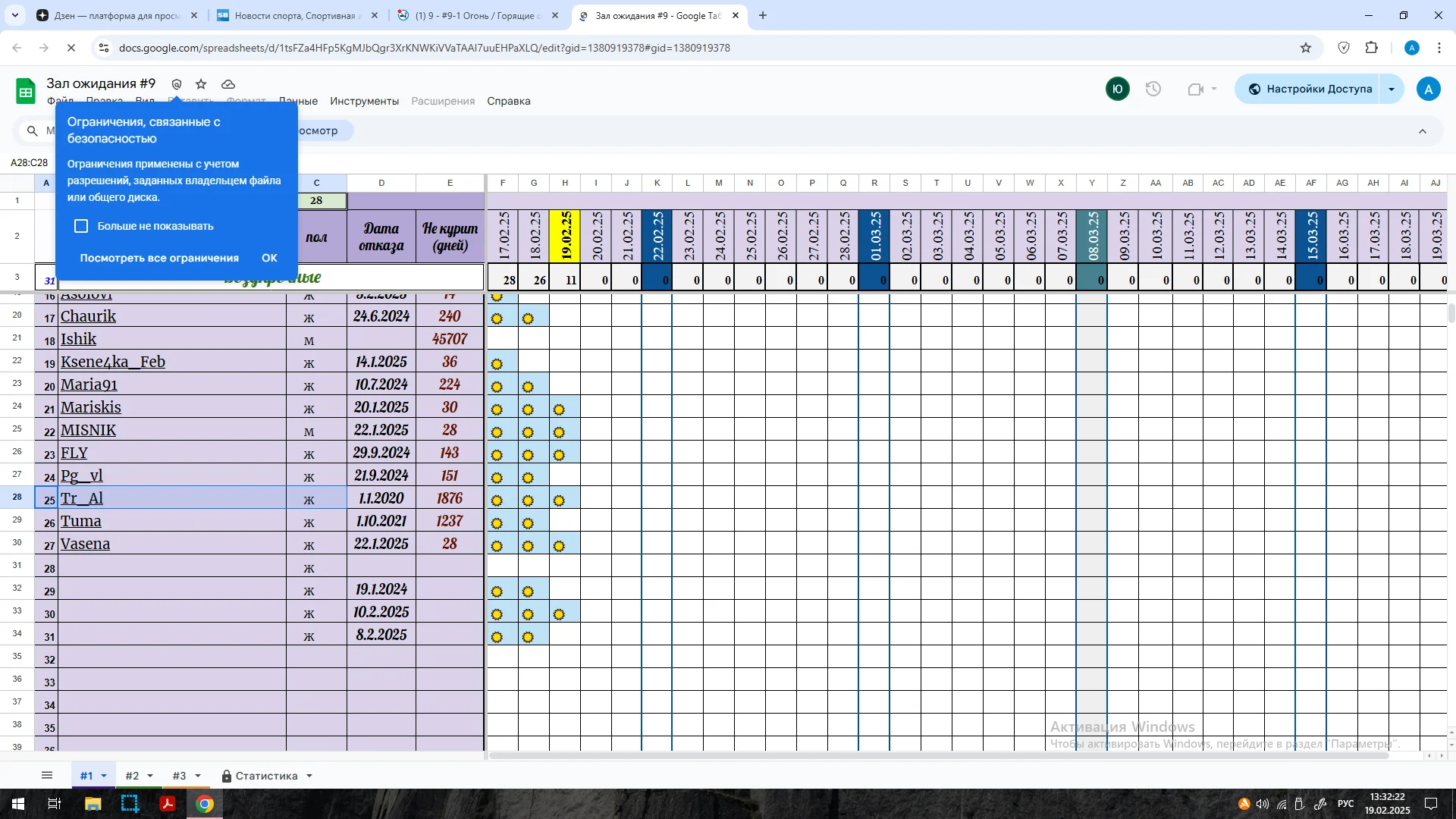Open the Chaurik username link
The image size is (1456, 819).
tap(89, 316)
